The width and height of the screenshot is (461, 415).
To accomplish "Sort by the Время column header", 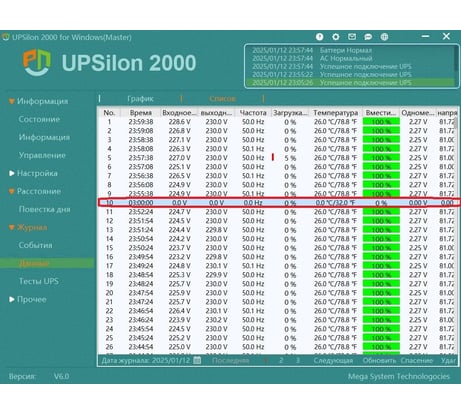I will (140, 113).
